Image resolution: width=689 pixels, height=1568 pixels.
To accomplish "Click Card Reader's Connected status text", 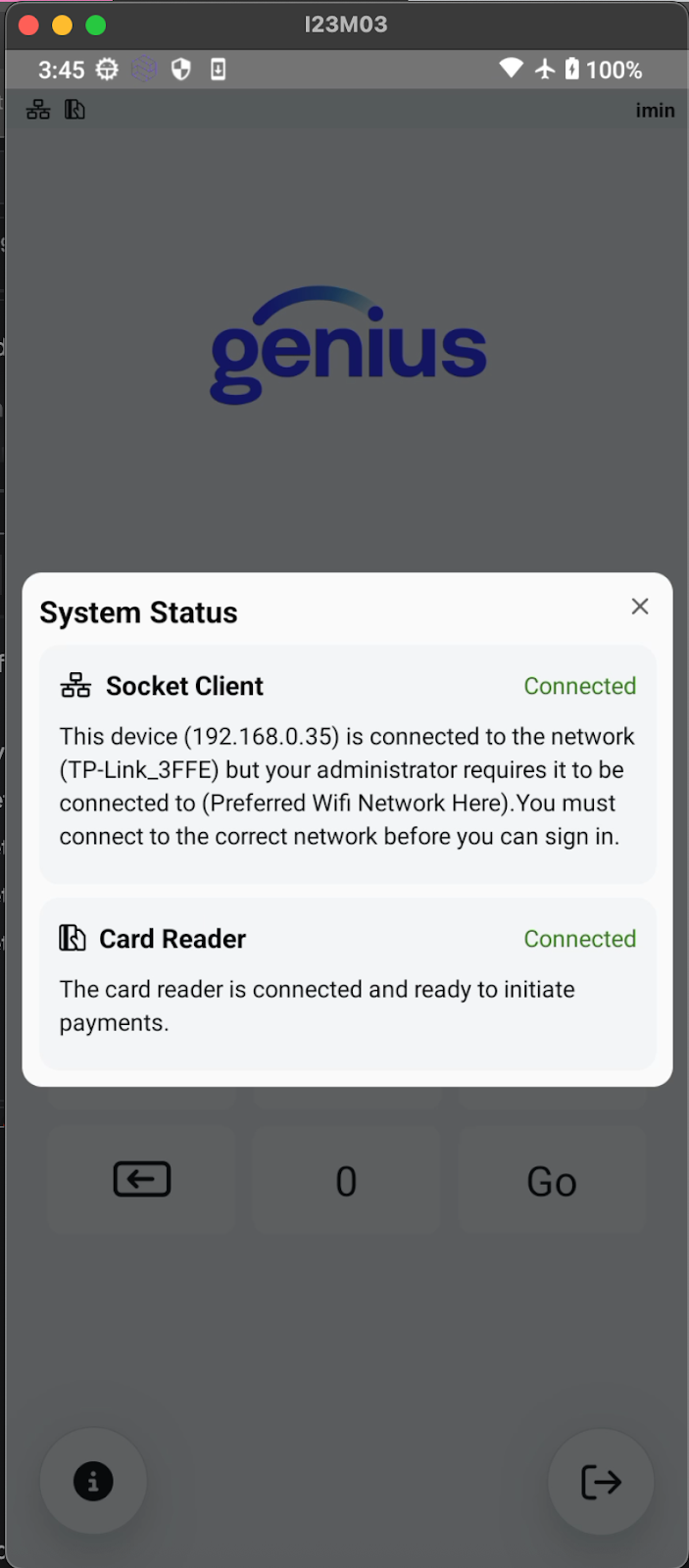I will click(579, 939).
